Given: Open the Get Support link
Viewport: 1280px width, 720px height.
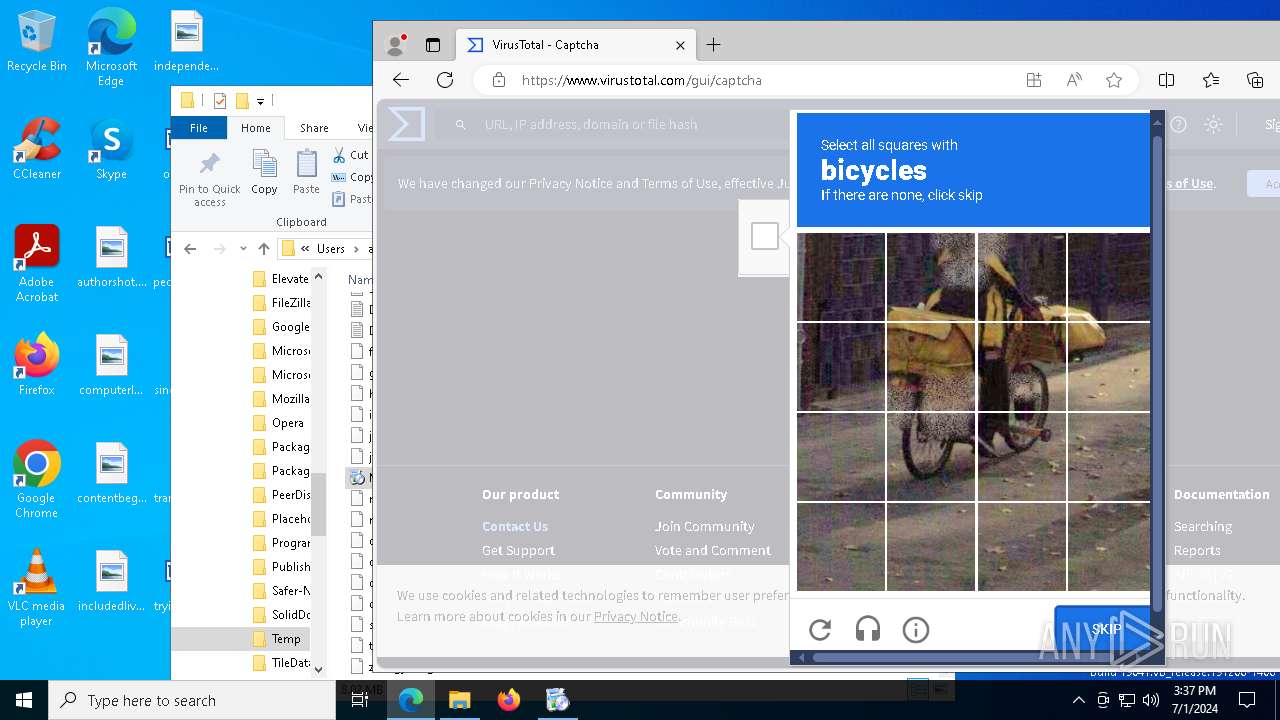Looking at the screenshot, I should (x=518, y=550).
